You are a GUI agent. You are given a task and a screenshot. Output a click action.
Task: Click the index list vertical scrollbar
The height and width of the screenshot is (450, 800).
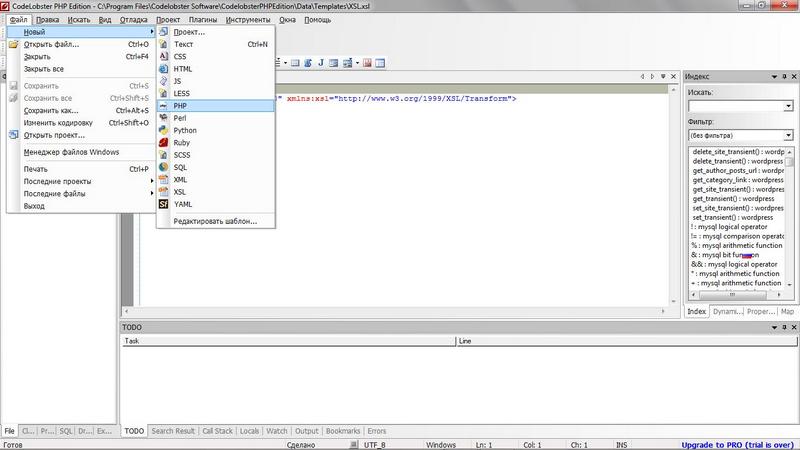tap(790, 218)
